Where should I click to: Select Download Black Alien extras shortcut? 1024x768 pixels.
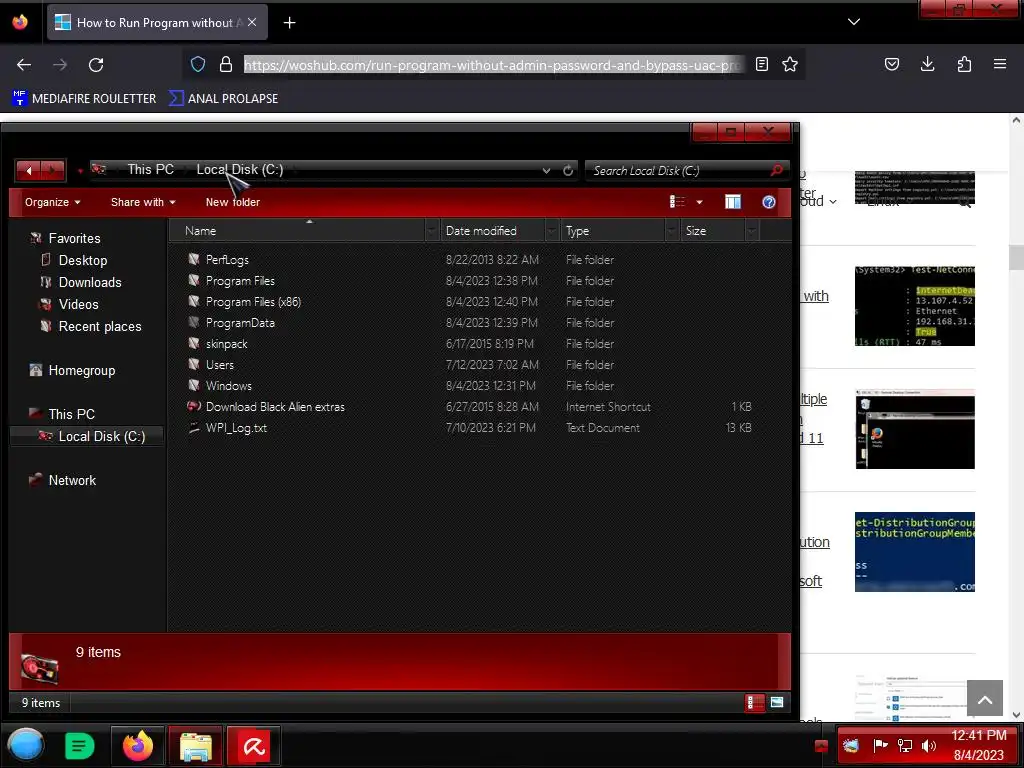[x=275, y=407]
